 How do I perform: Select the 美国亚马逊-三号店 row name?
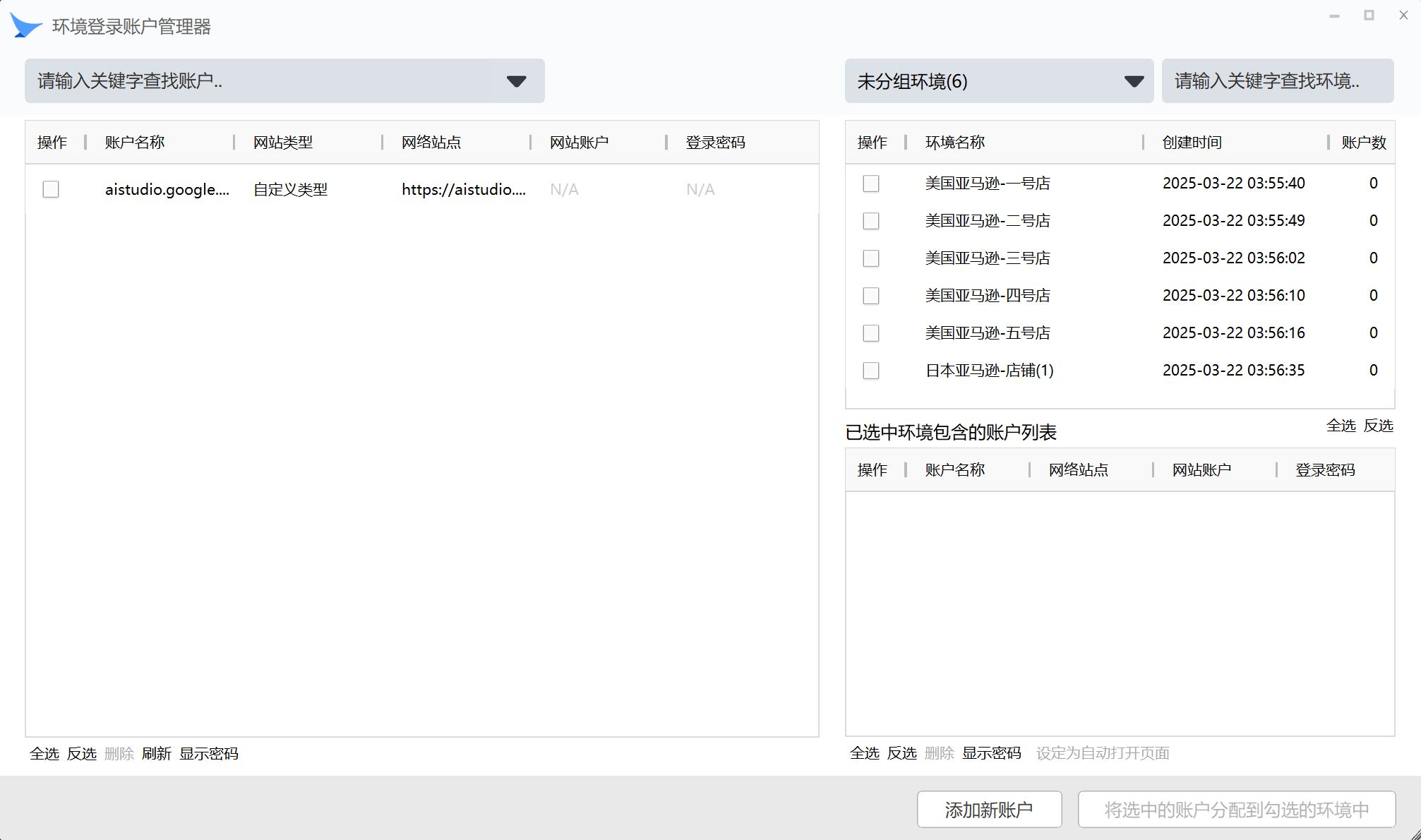point(988,258)
